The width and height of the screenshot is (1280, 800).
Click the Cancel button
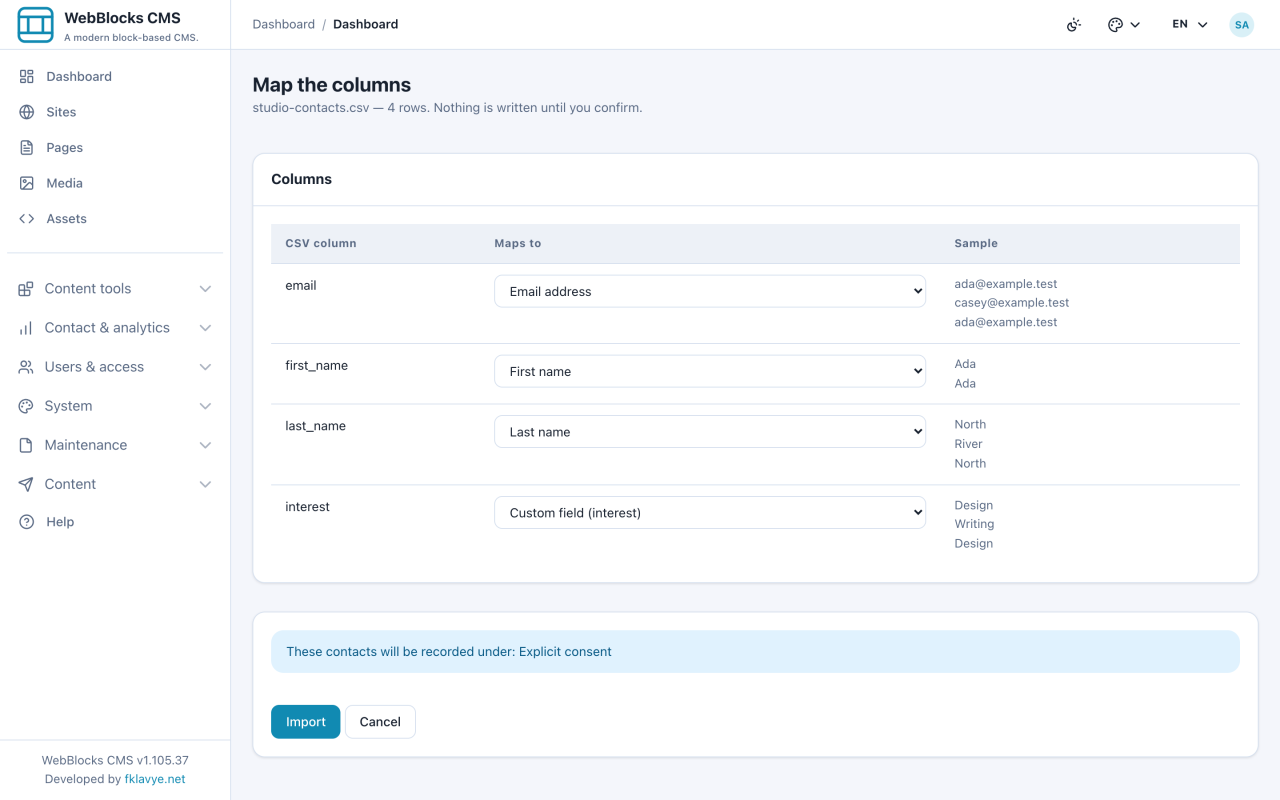(380, 722)
